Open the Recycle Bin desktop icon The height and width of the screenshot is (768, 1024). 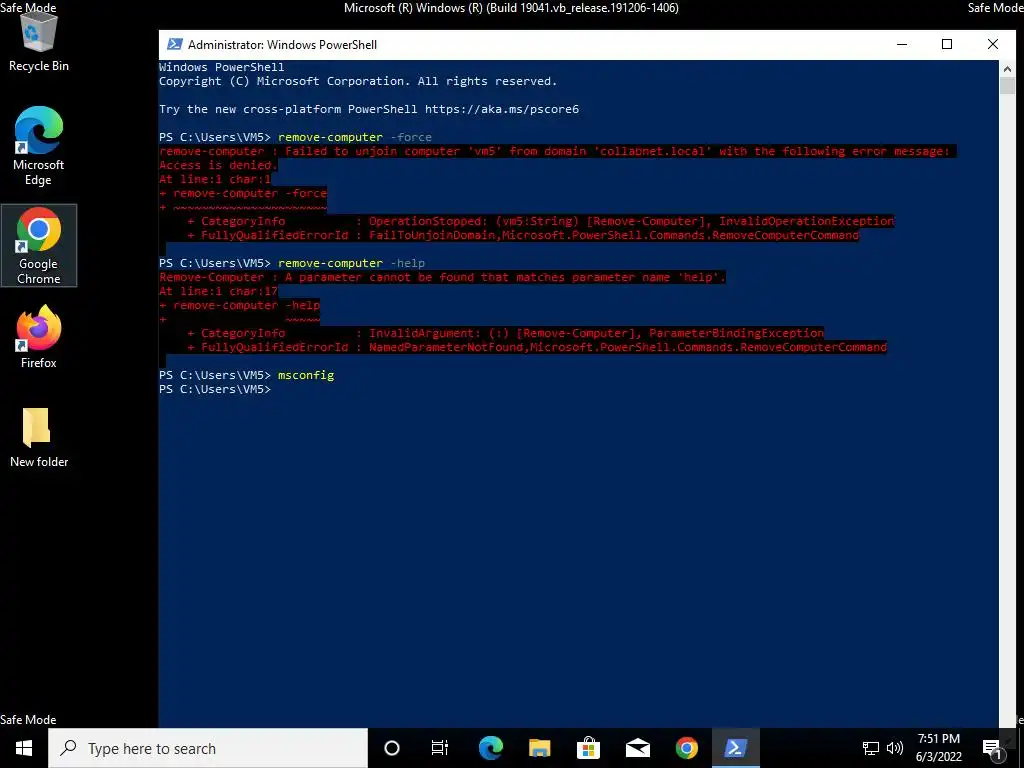[39, 42]
